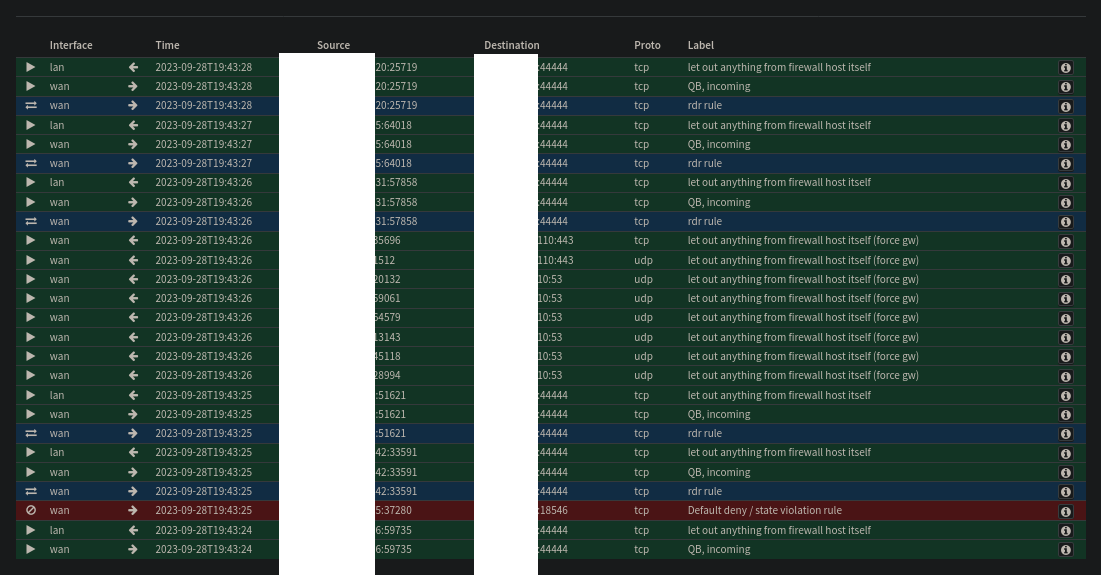Screen dimensions: 1101x575
Task: Click the Time column header
Action: 167,45
